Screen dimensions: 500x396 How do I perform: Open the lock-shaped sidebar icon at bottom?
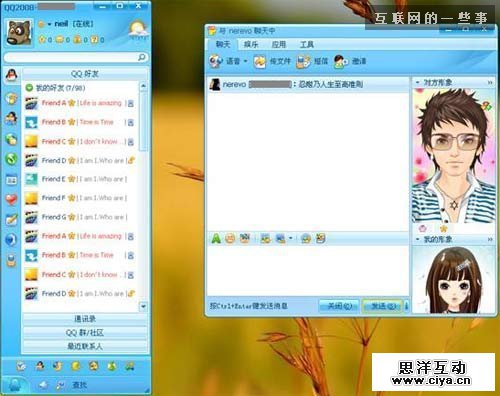coord(12,260)
